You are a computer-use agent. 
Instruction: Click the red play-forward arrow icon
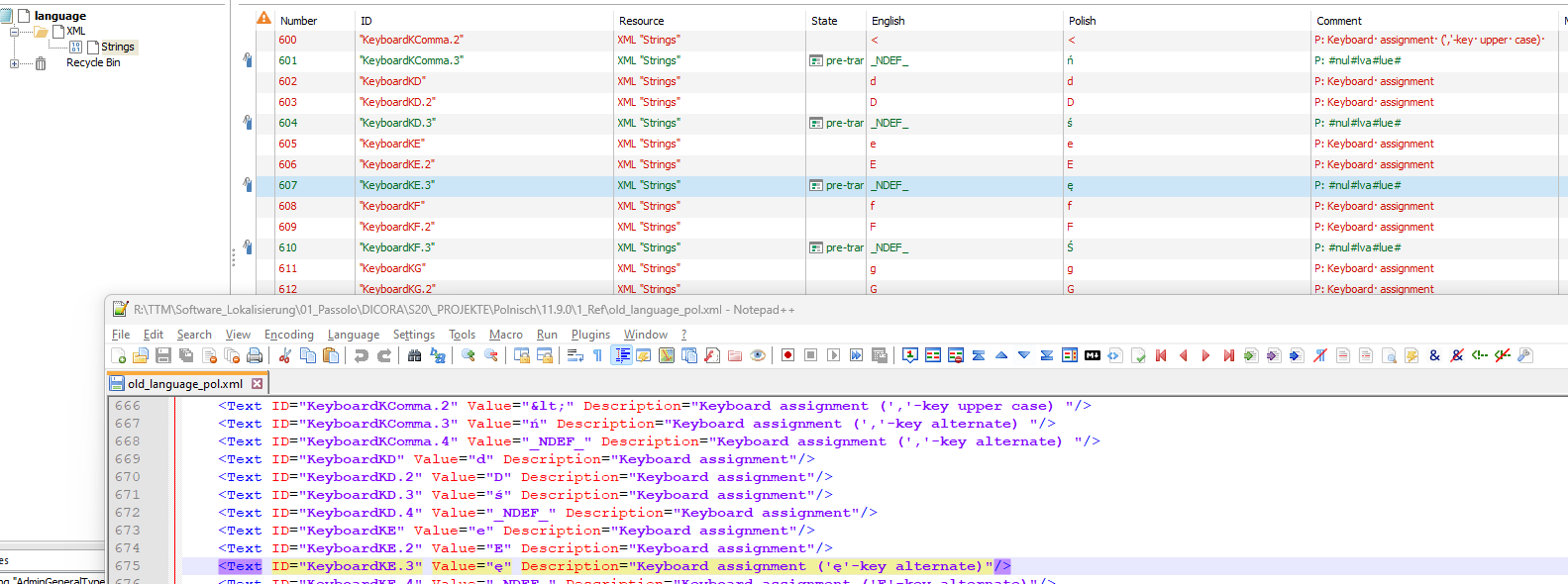click(x=1205, y=356)
